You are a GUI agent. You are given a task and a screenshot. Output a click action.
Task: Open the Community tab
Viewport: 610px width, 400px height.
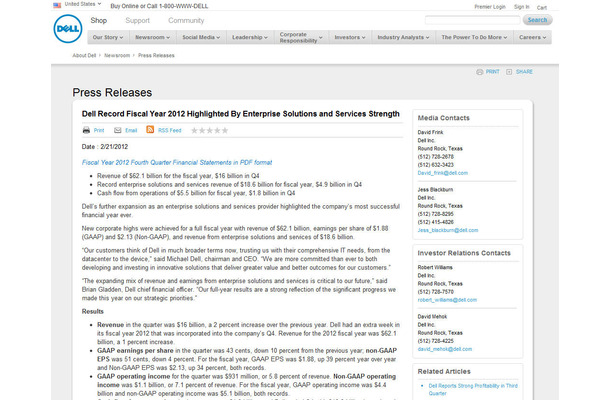(186, 21)
